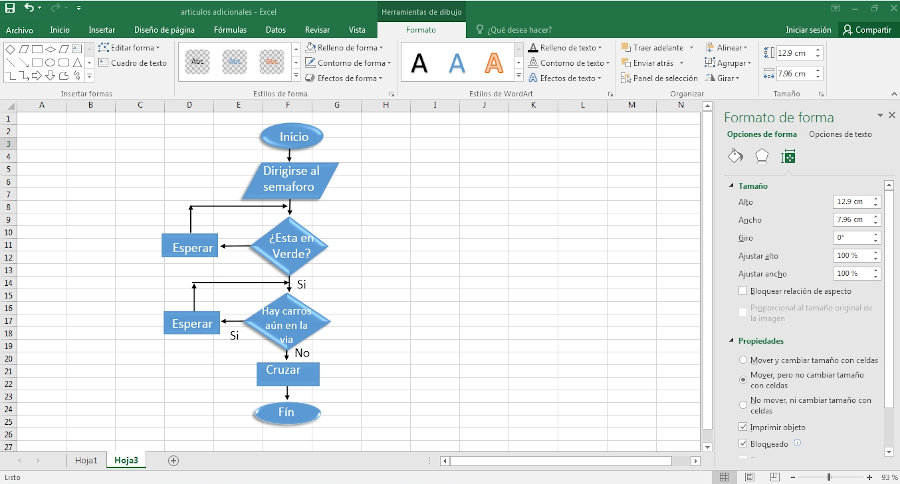Select the black A WordArt style
Screen dimensions: 900x484
point(420,63)
